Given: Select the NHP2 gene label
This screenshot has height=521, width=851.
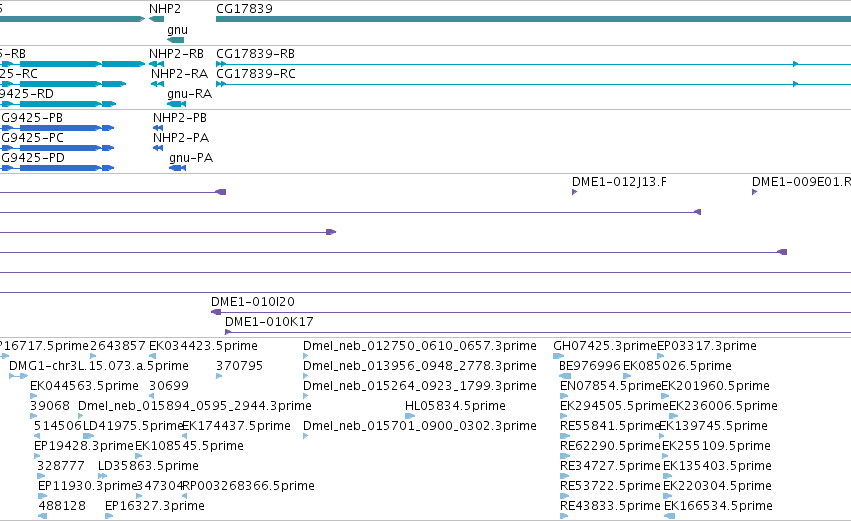Looking at the screenshot, I should (165, 9).
